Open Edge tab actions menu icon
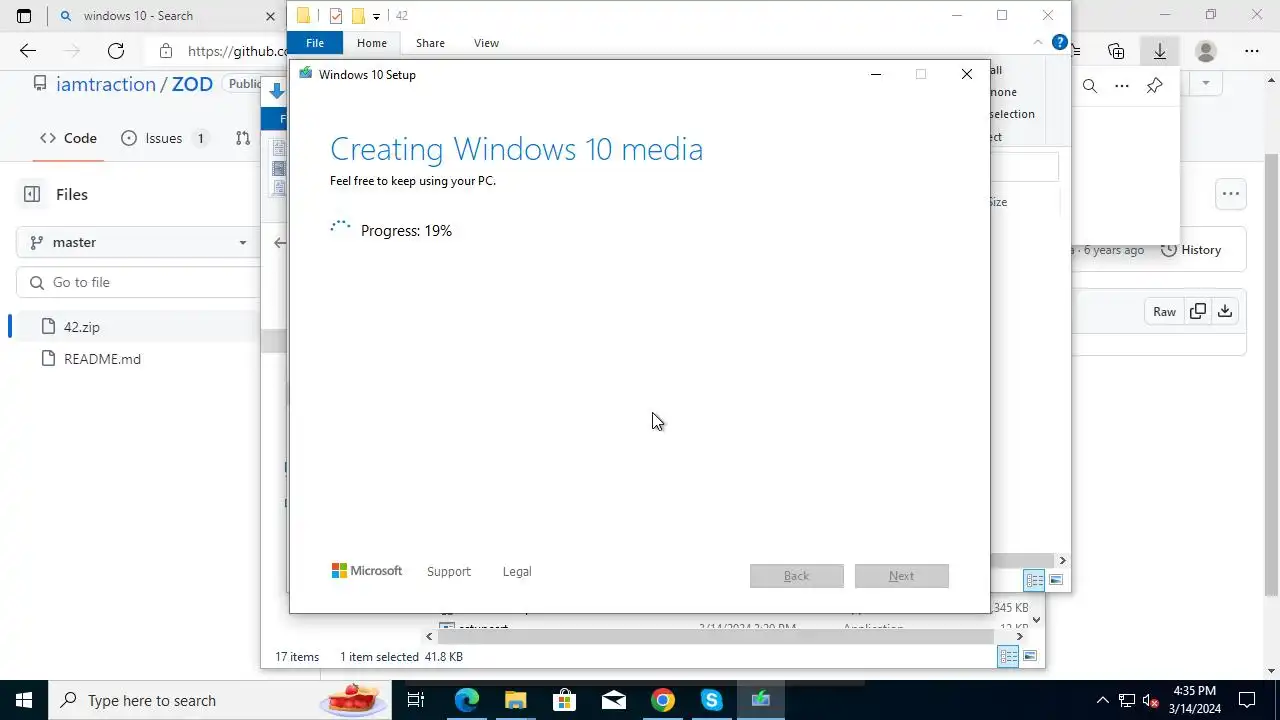The image size is (1280, 720). coord(24,16)
